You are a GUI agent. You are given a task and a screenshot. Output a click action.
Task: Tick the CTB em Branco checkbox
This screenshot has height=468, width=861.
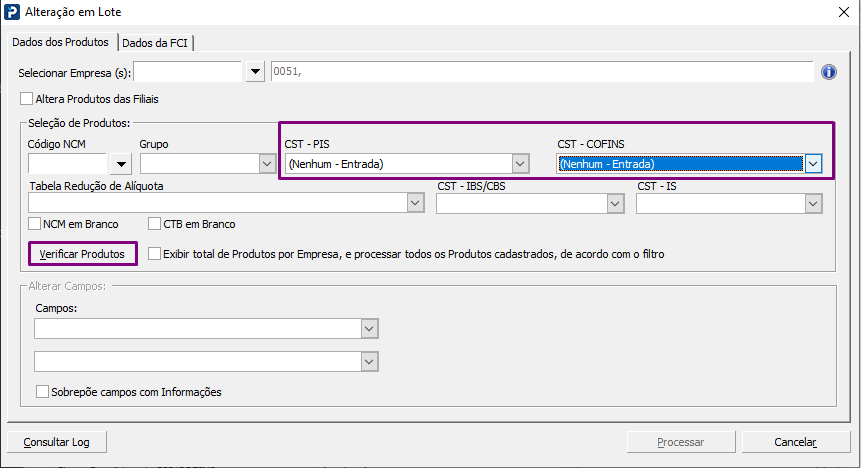coord(155,224)
